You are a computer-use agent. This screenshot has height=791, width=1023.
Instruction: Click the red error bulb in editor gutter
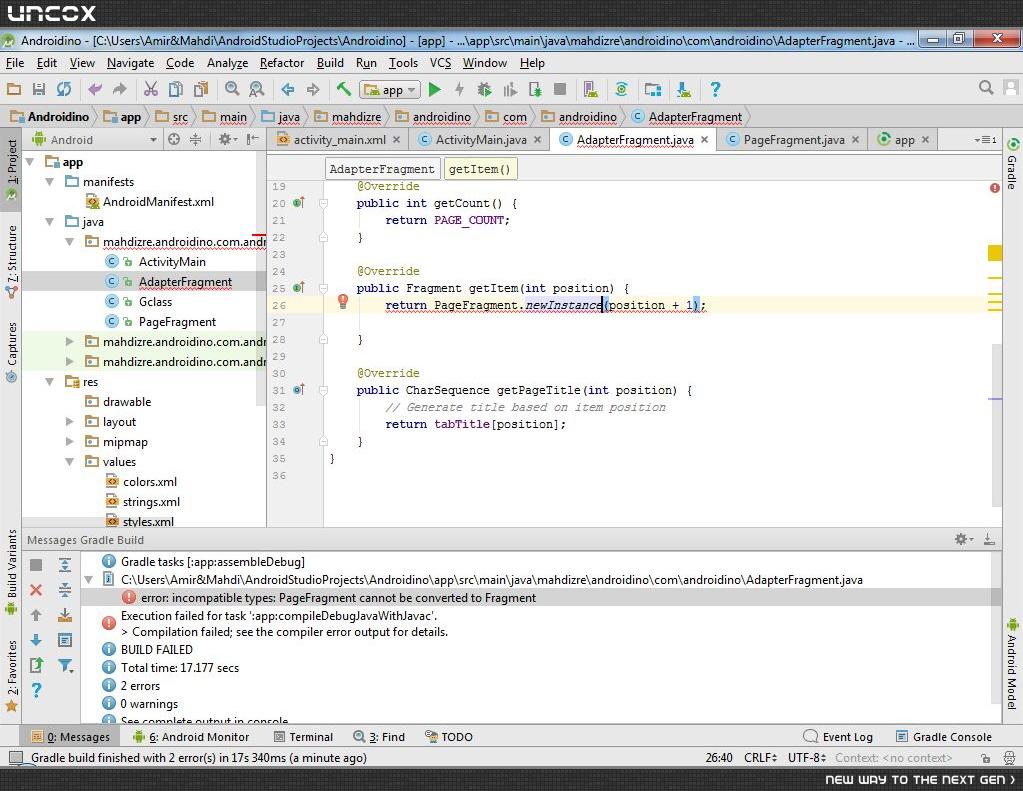[343, 301]
